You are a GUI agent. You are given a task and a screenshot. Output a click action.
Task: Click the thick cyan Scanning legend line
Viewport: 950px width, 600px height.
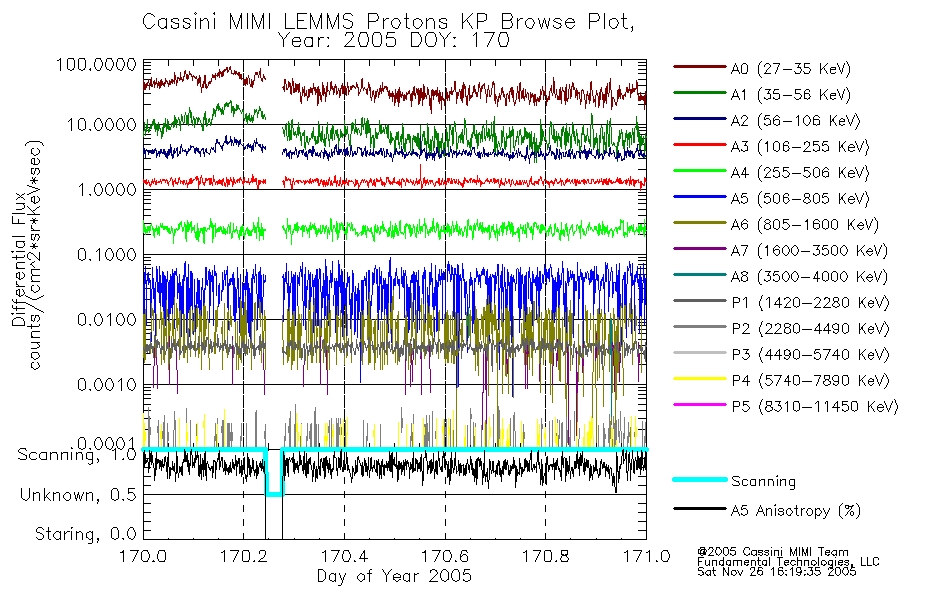[x=700, y=479]
